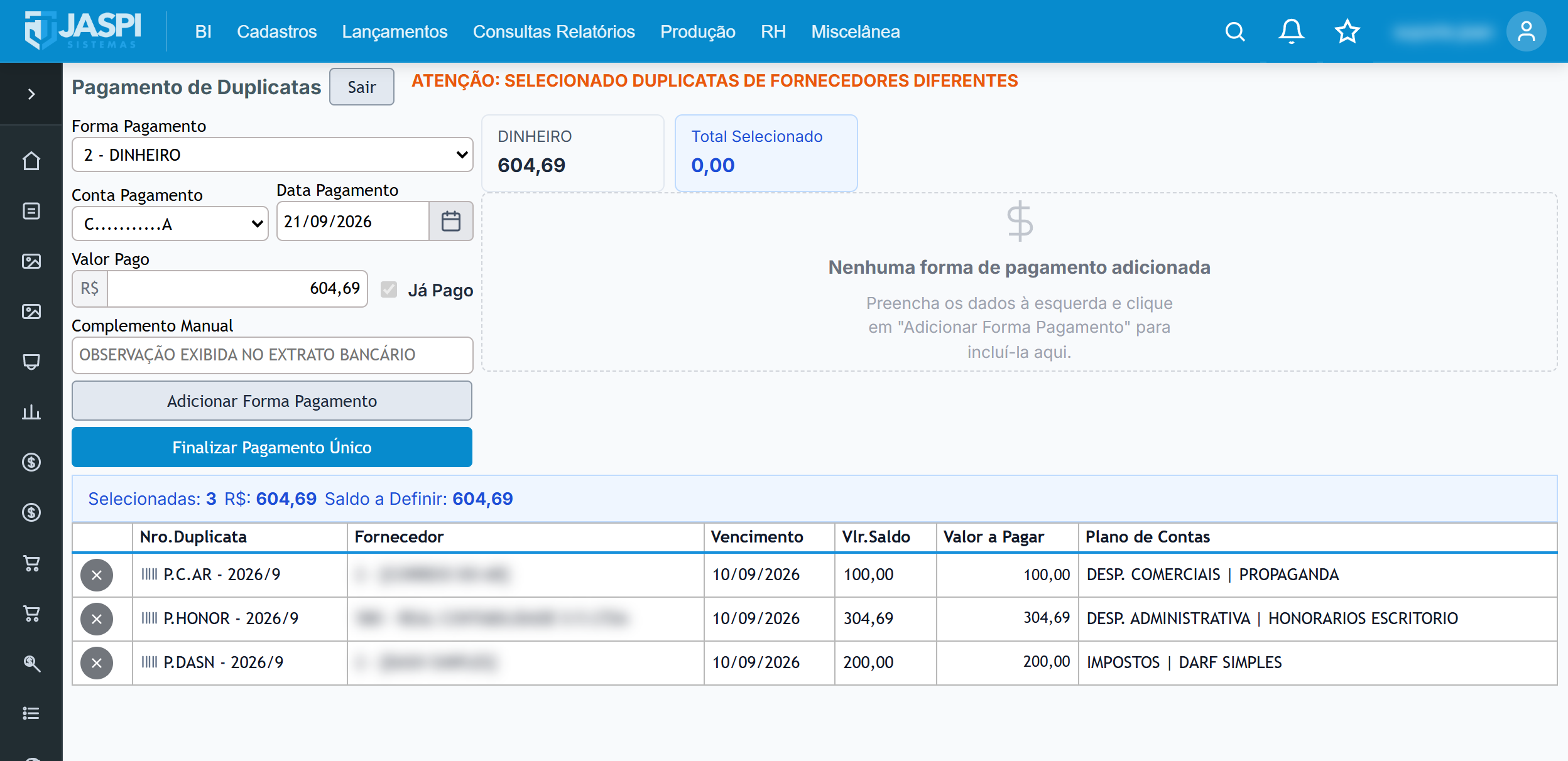Remove duplicata P.DASN - 2026/9
This screenshot has height=761, width=1568.
[x=97, y=663]
